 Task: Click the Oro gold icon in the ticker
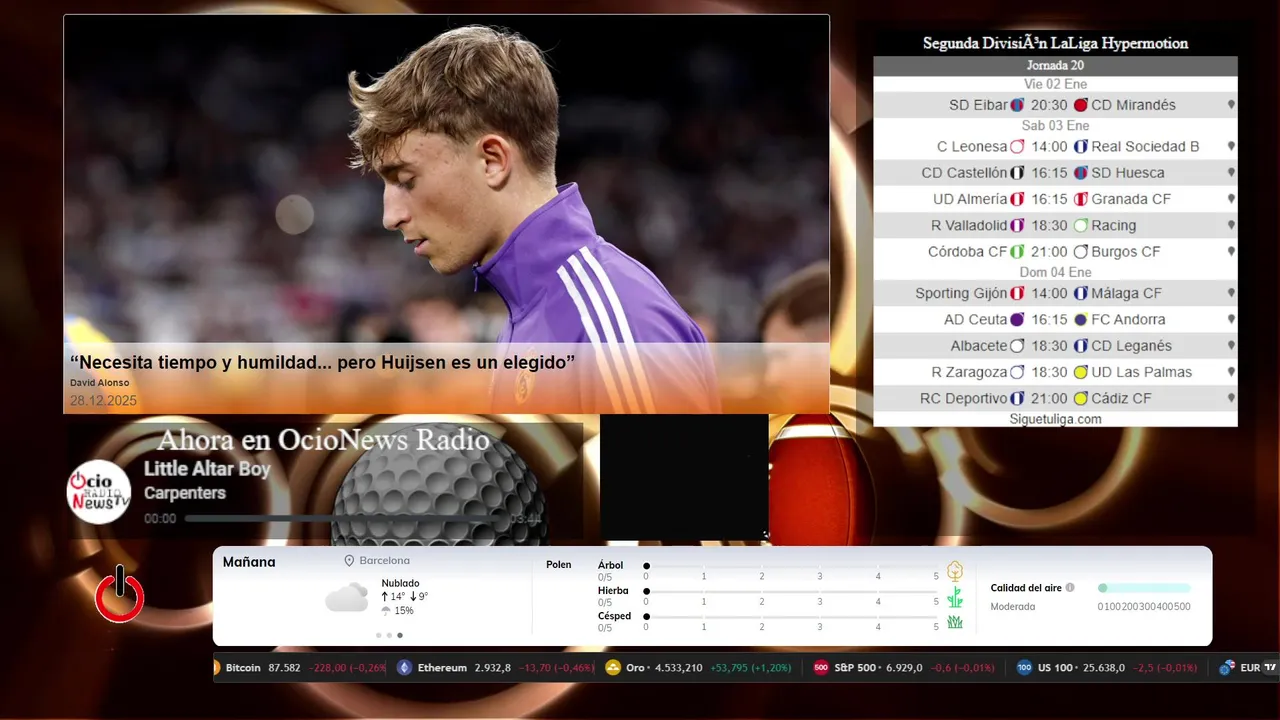[613, 667]
